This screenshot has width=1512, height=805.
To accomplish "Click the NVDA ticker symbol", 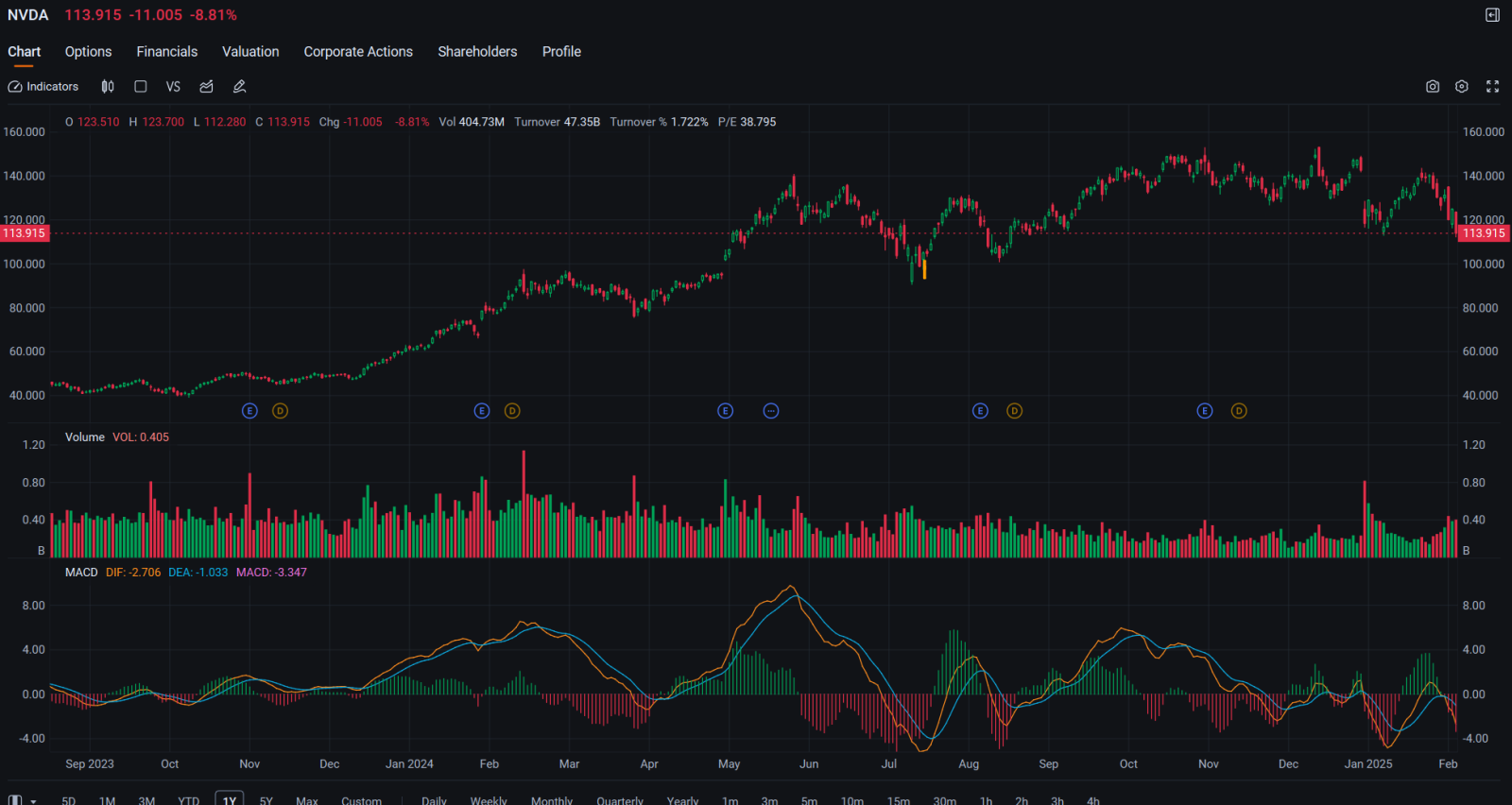I will [x=28, y=15].
